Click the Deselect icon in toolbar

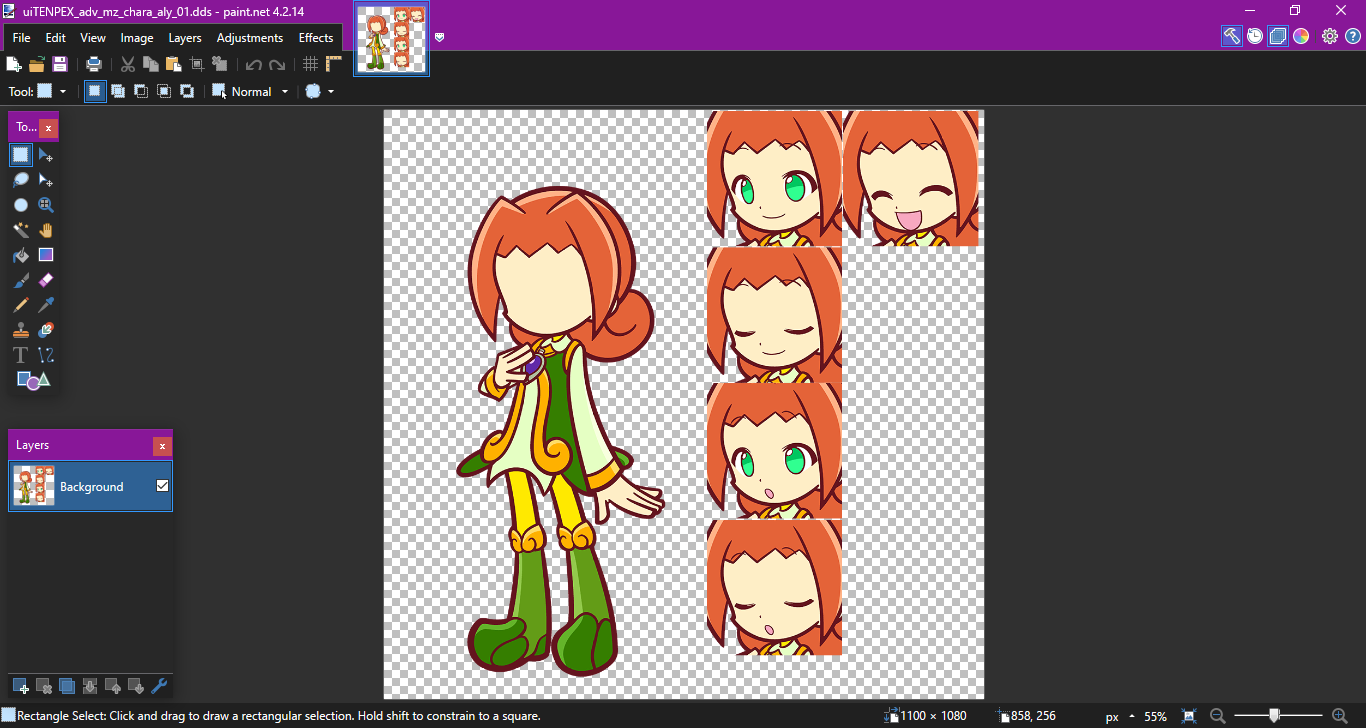[x=220, y=64]
